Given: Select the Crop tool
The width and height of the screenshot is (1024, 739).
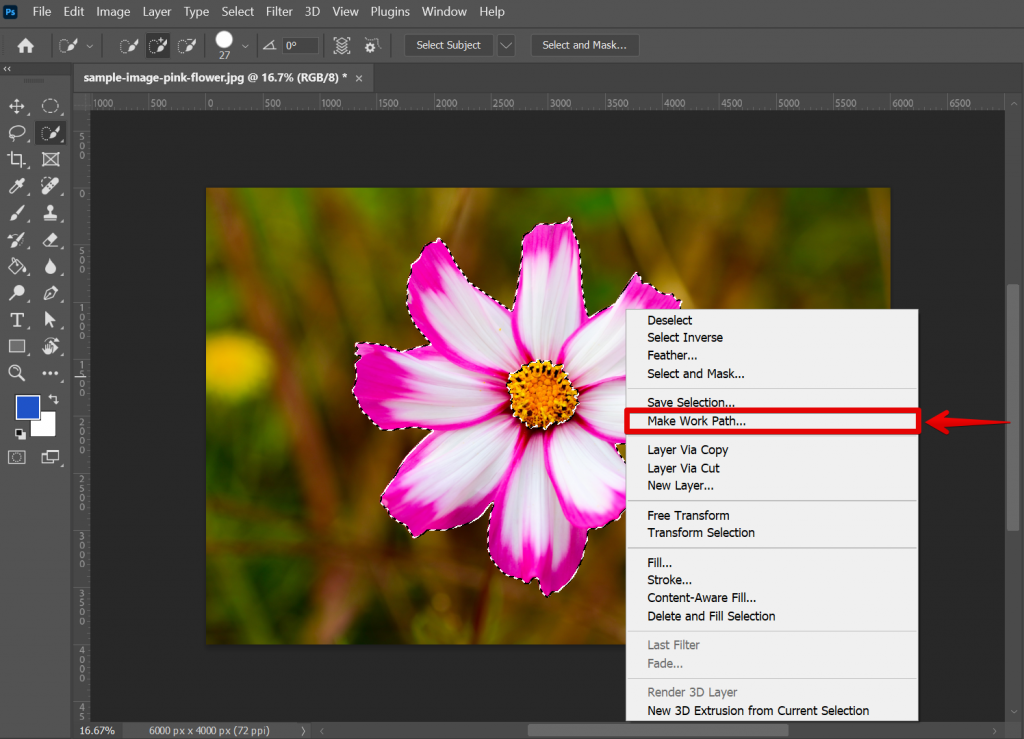Looking at the screenshot, I should coord(15,160).
